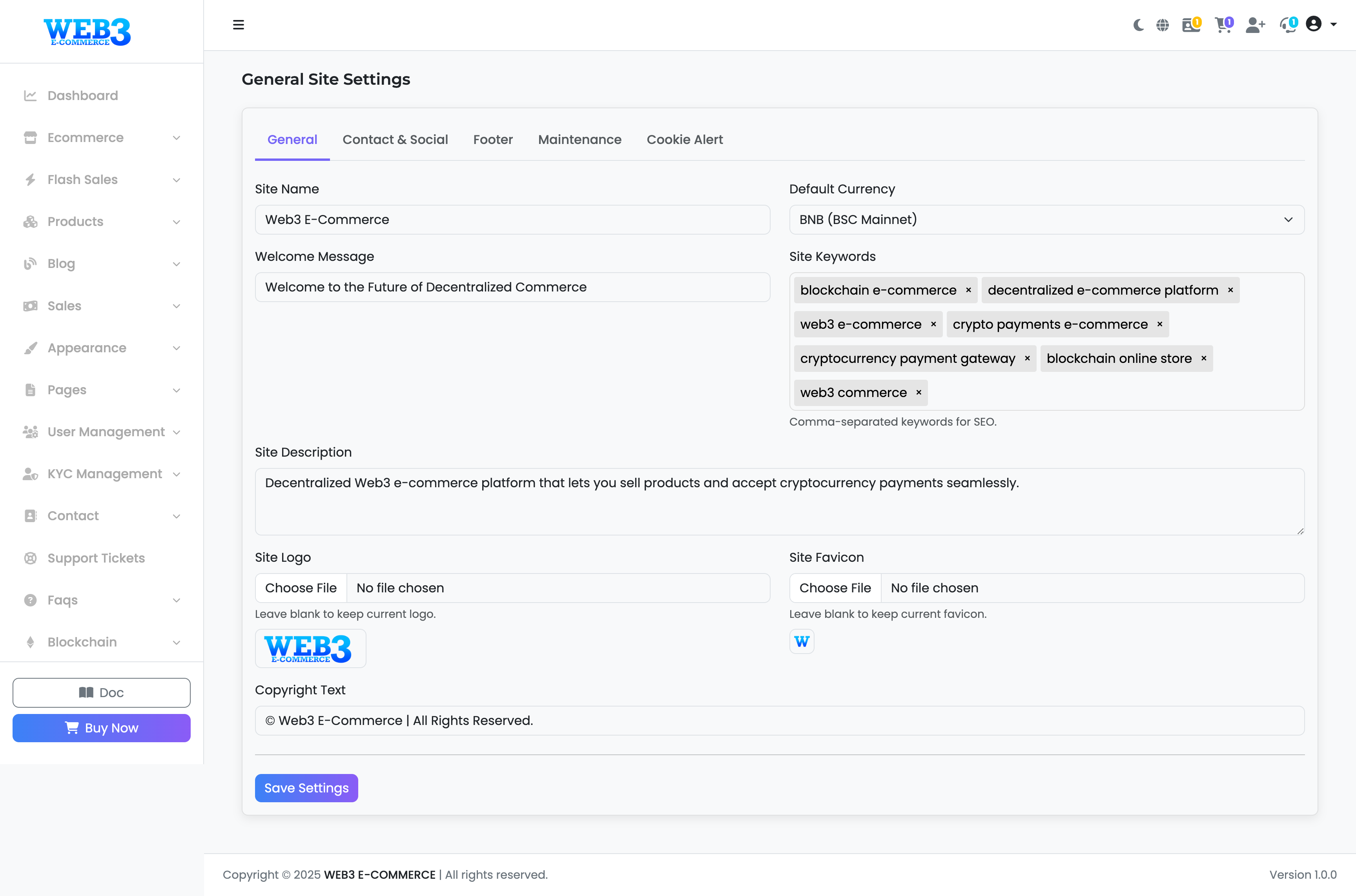The image size is (1356, 896).
Task: Click the Buy Now button
Action: click(x=102, y=728)
